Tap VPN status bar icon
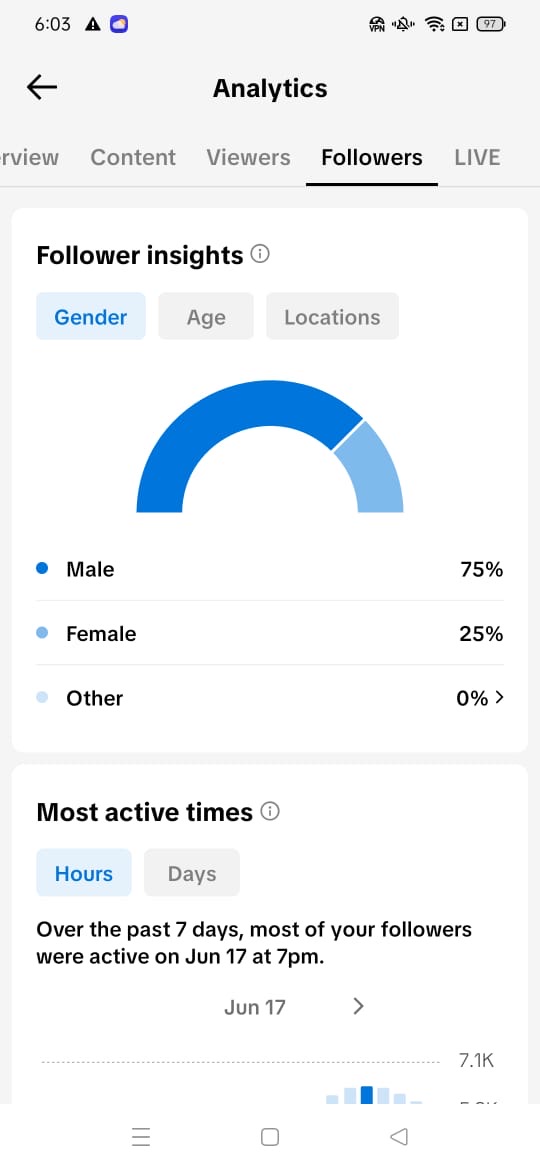The width and height of the screenshot is (540, 1170). click(377, 25)
